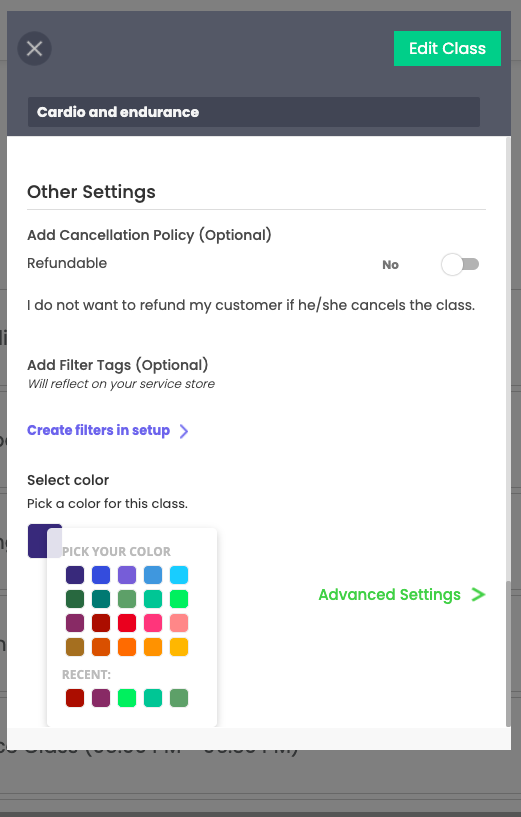The width and height of the screenshot is (521, 817).
Task: Select the teal color in second row
Action: (x=101, y=599)
